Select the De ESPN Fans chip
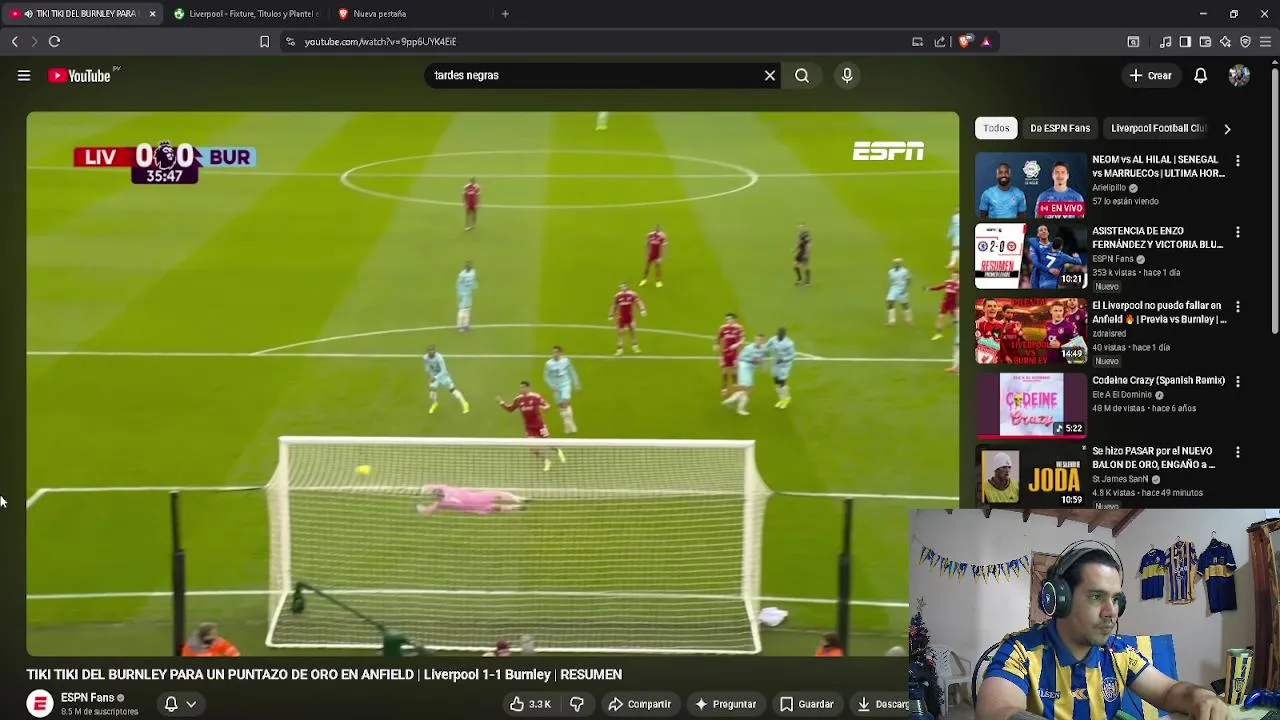The height and width of the screenshot is (720, 1280). point(1060,128)
